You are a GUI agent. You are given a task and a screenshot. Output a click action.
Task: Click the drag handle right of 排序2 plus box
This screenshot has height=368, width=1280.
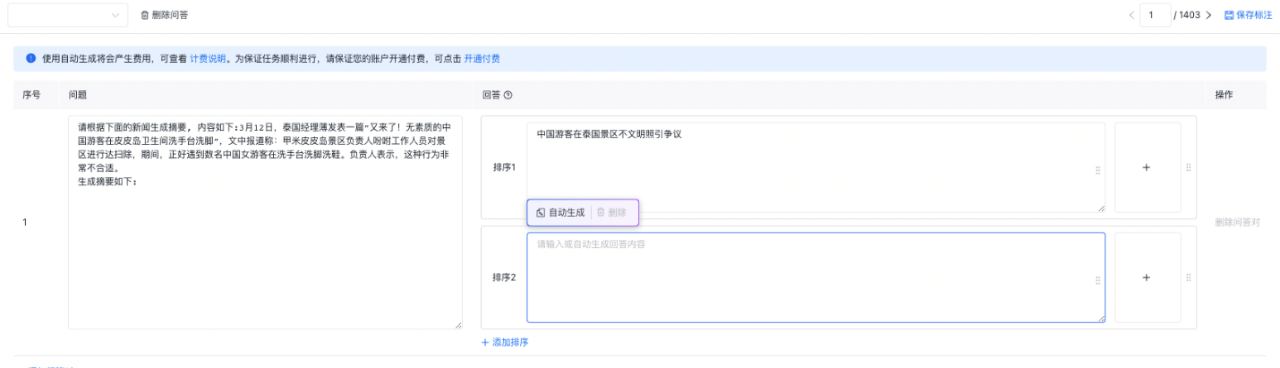click(1188, 278)
